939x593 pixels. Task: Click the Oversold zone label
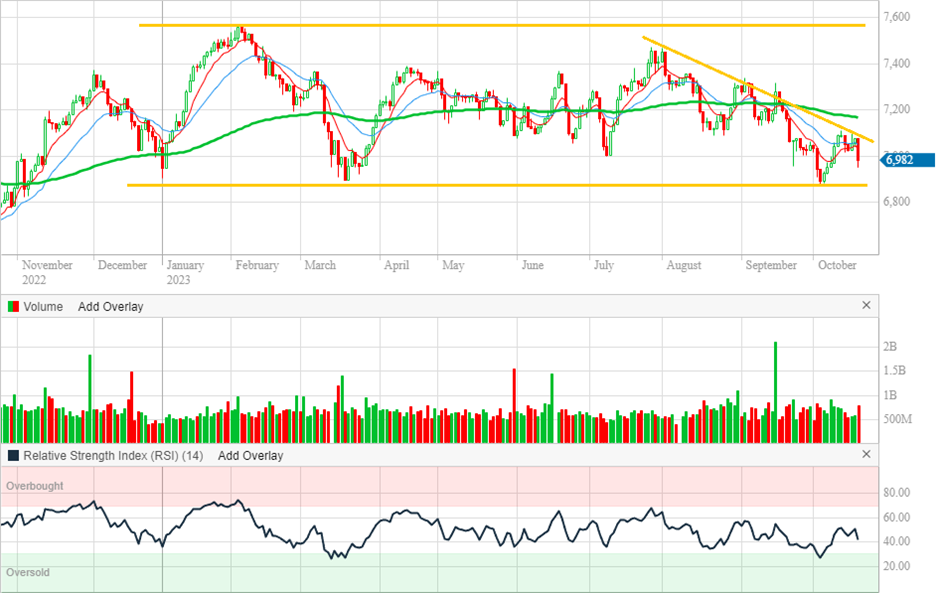coord(28,573)
